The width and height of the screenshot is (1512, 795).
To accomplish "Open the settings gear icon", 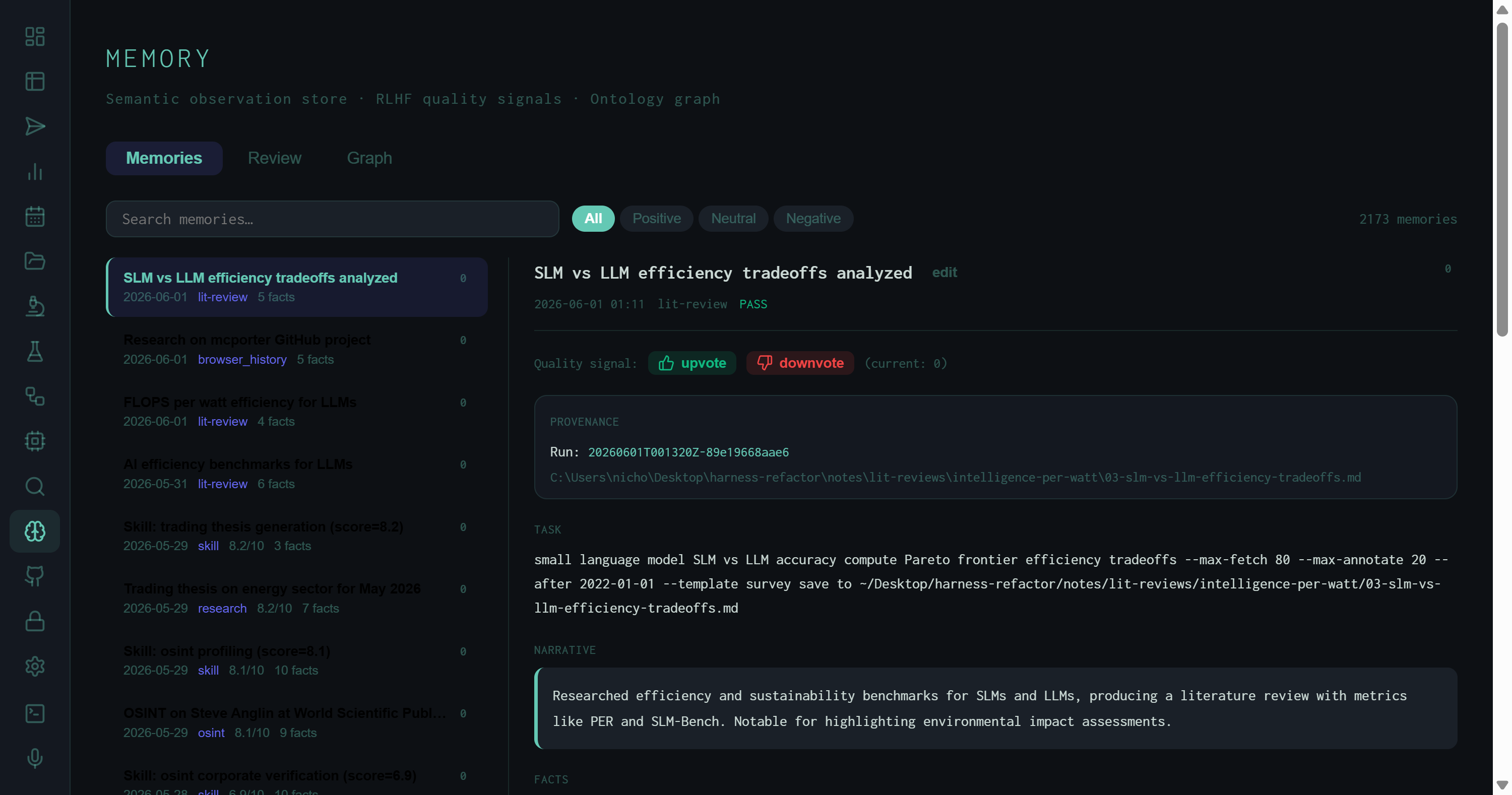I will (x=35, y=666).
